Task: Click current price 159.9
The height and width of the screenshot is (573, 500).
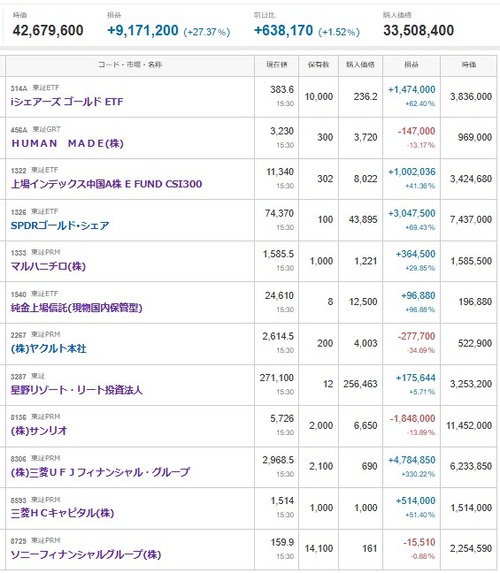Action: click(282, 542)
